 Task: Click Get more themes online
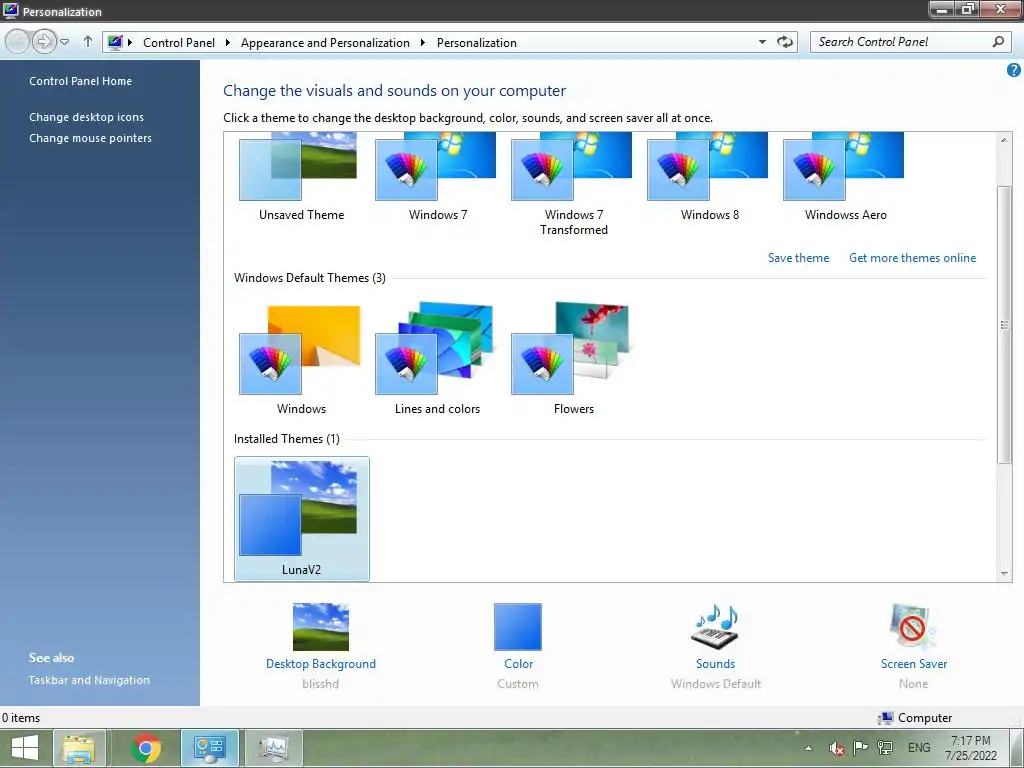coord(912,258)
